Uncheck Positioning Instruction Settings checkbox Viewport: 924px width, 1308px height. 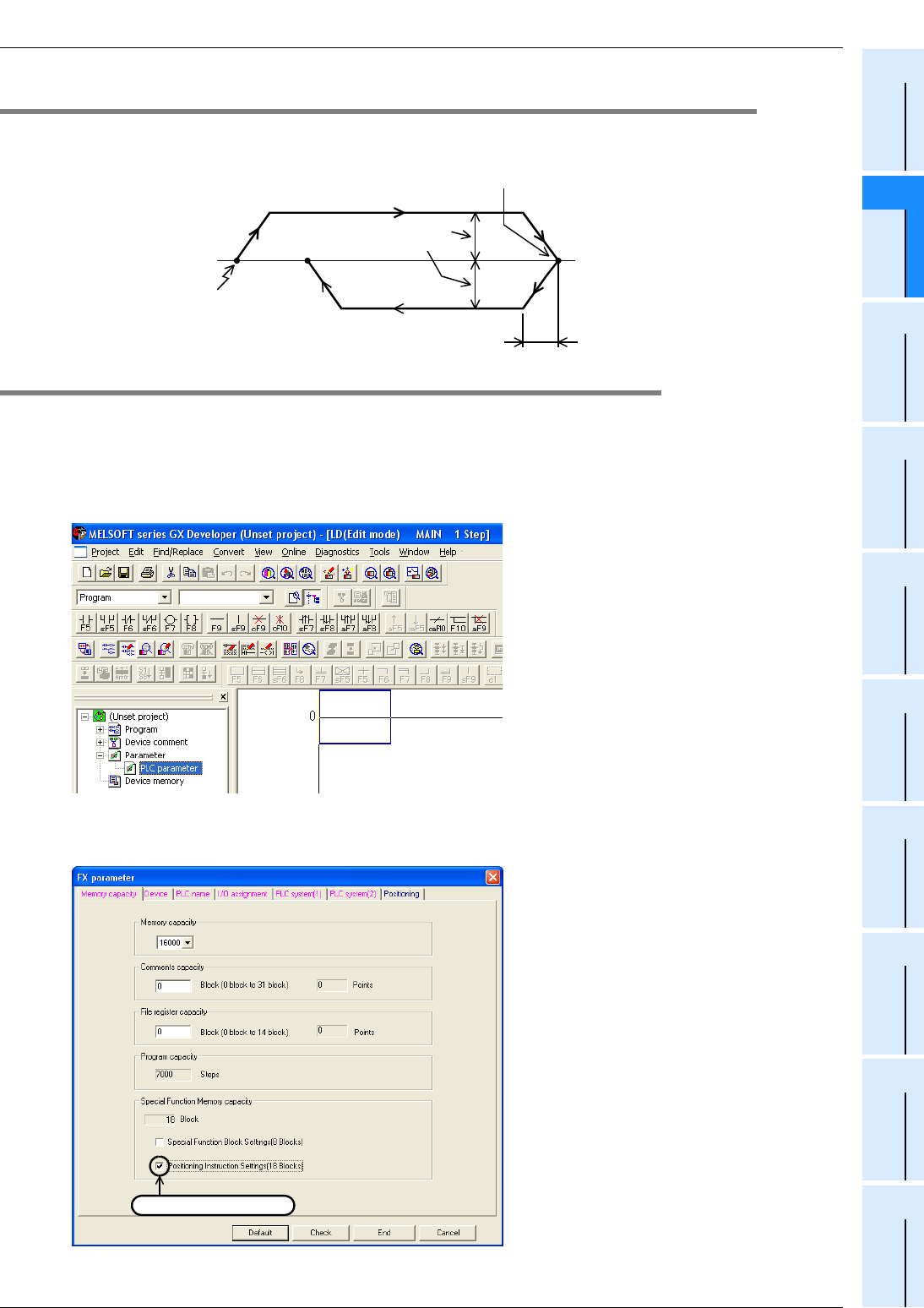point(160,1166)
